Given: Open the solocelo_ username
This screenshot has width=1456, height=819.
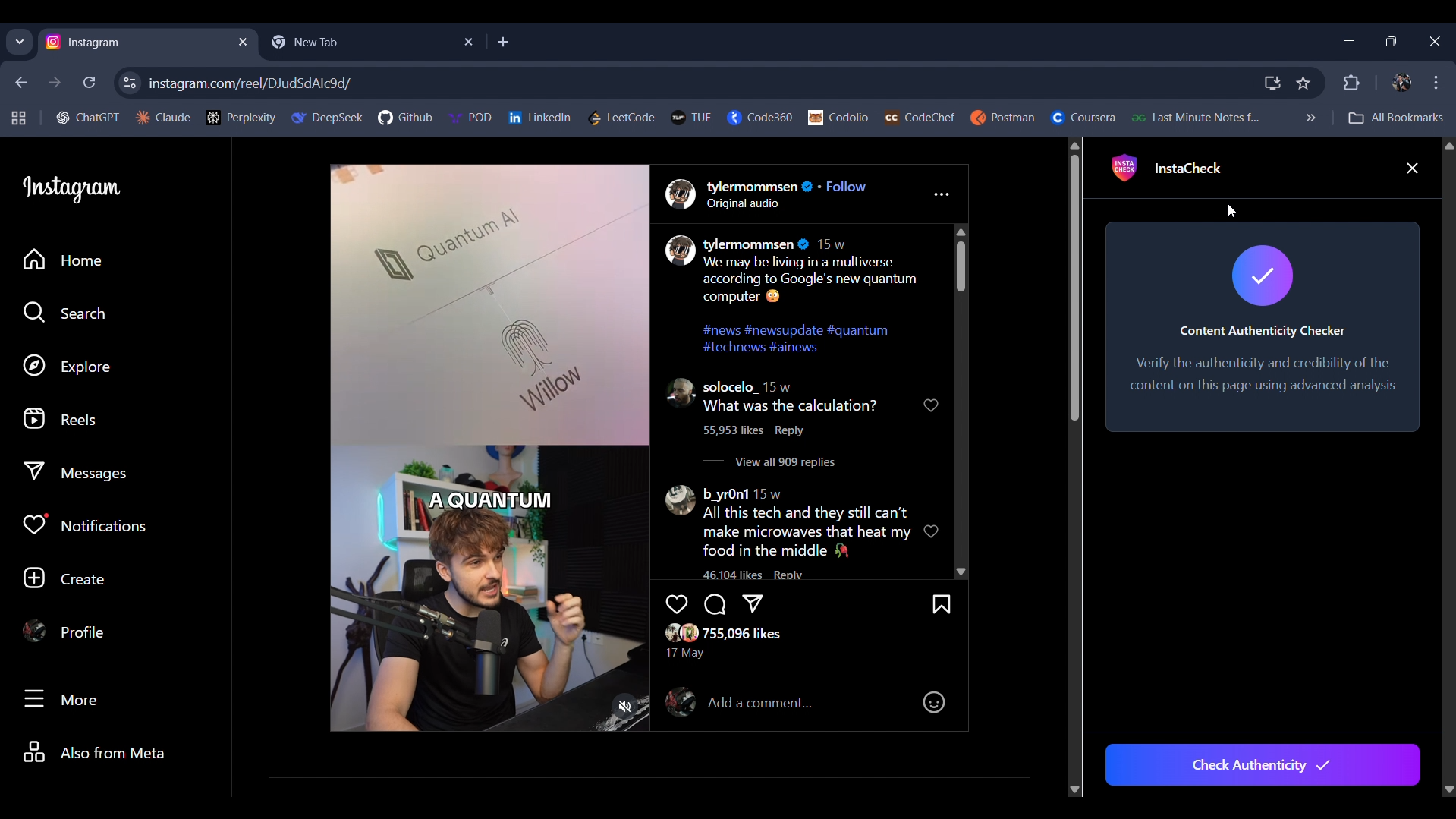Looking at the screenshot, I should coord(730,387).
